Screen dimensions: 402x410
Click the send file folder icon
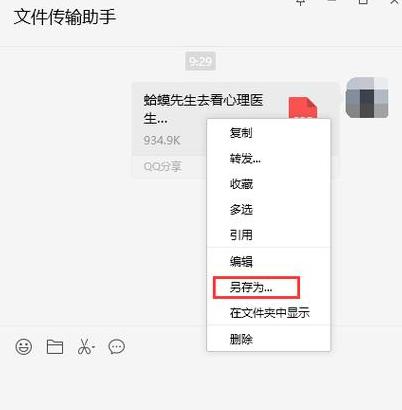coord(55,347)
